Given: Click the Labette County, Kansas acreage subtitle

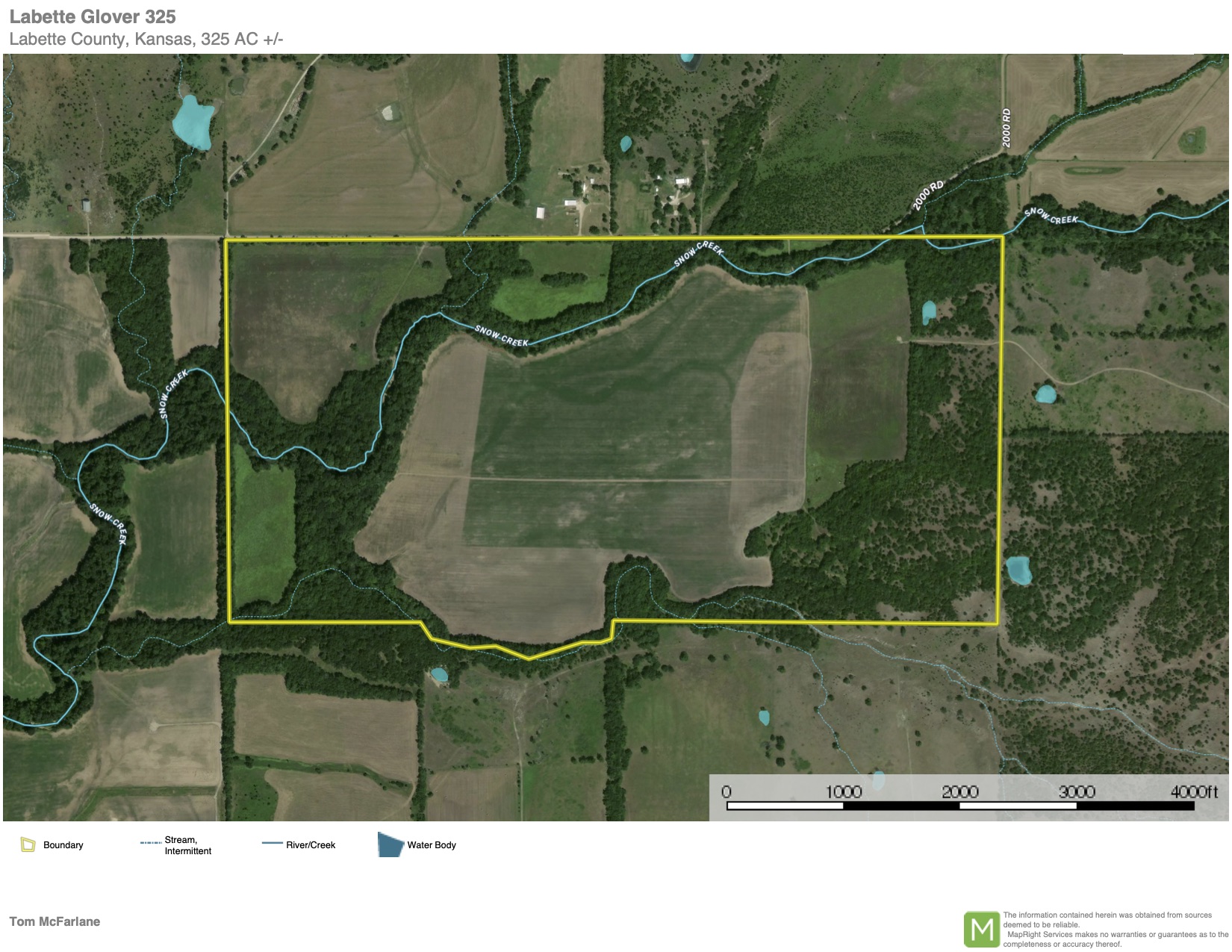Looking at the screenshot, I should 146,39.
